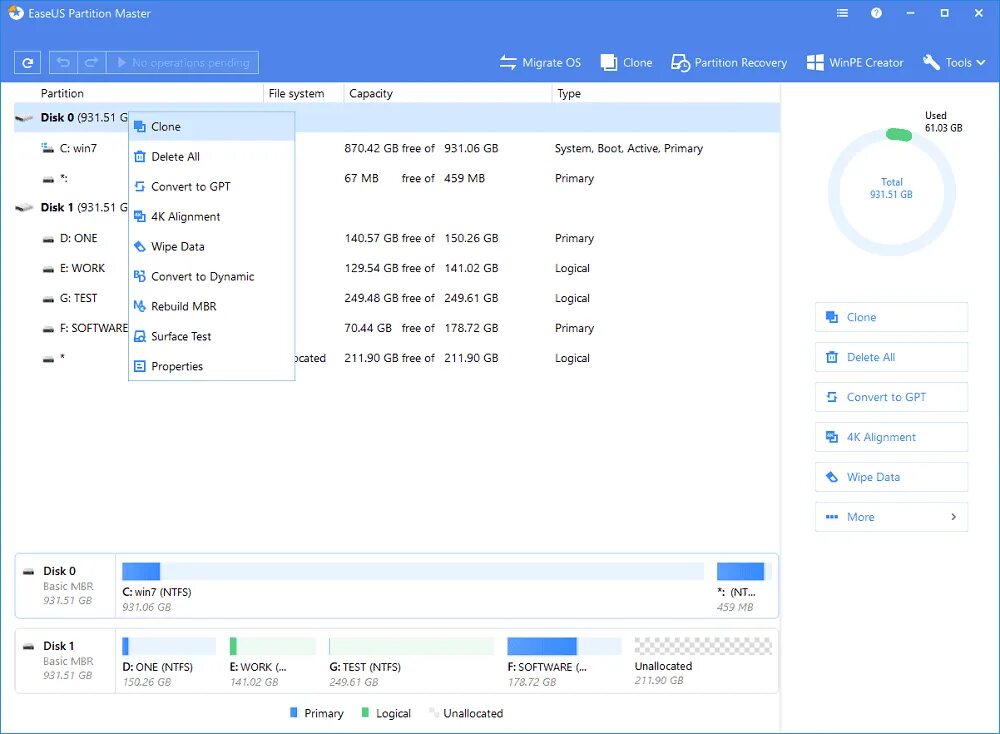Viewport: 1000px width, 734px height.
Task: Pick Convert to Dynamic in context menu
Action: click(x=212, y=276)
